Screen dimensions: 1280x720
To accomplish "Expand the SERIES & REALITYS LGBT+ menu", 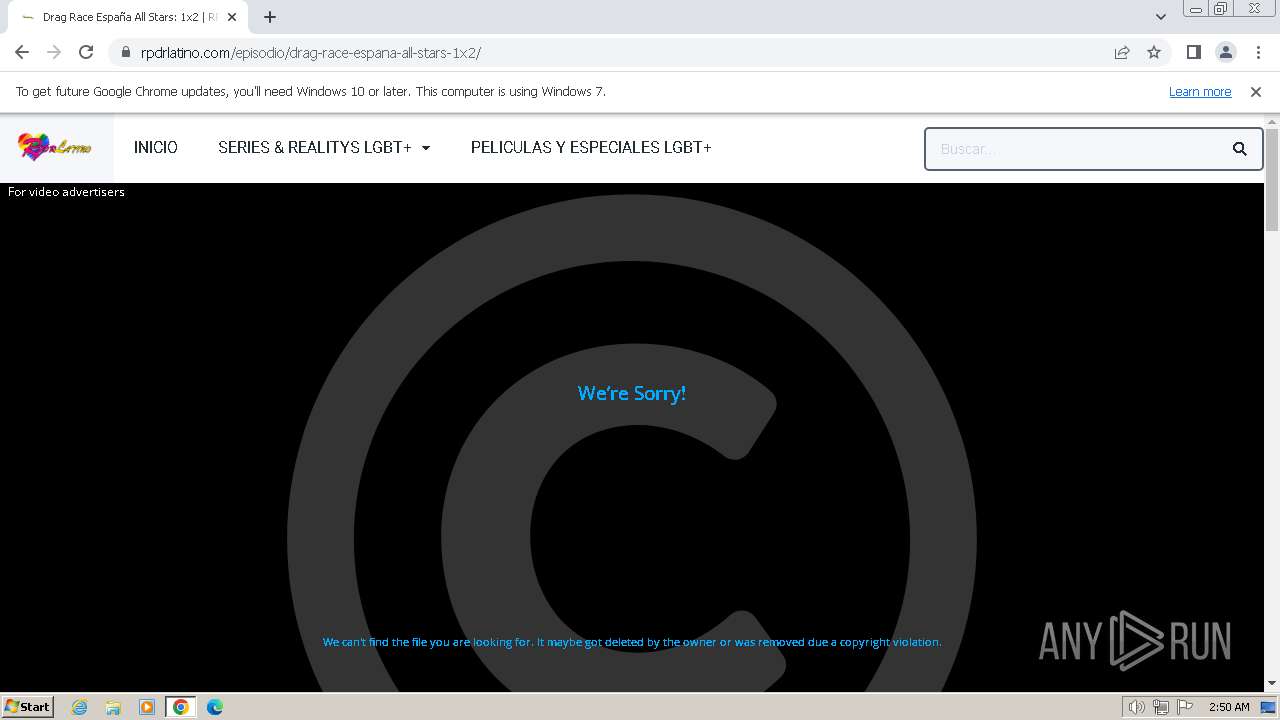I will click(x=324, y=147).
